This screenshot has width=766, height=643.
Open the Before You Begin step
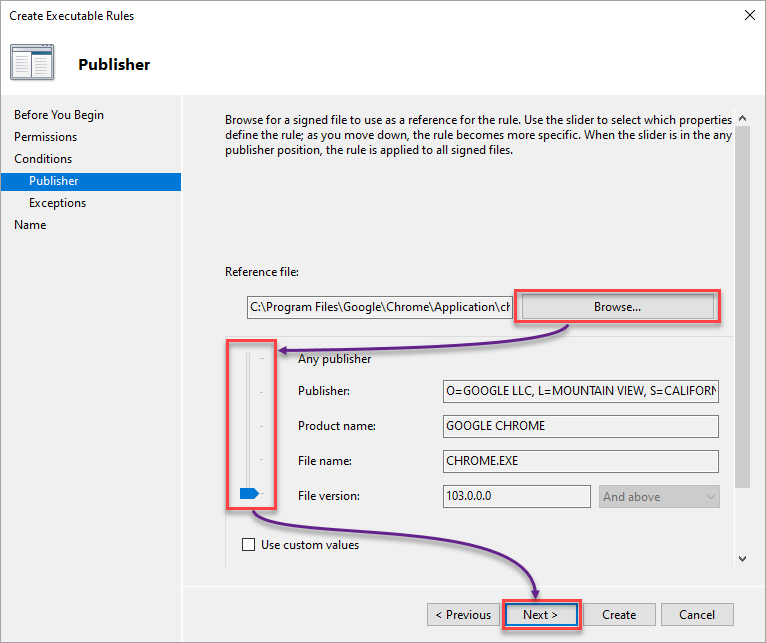pos(59,115)
